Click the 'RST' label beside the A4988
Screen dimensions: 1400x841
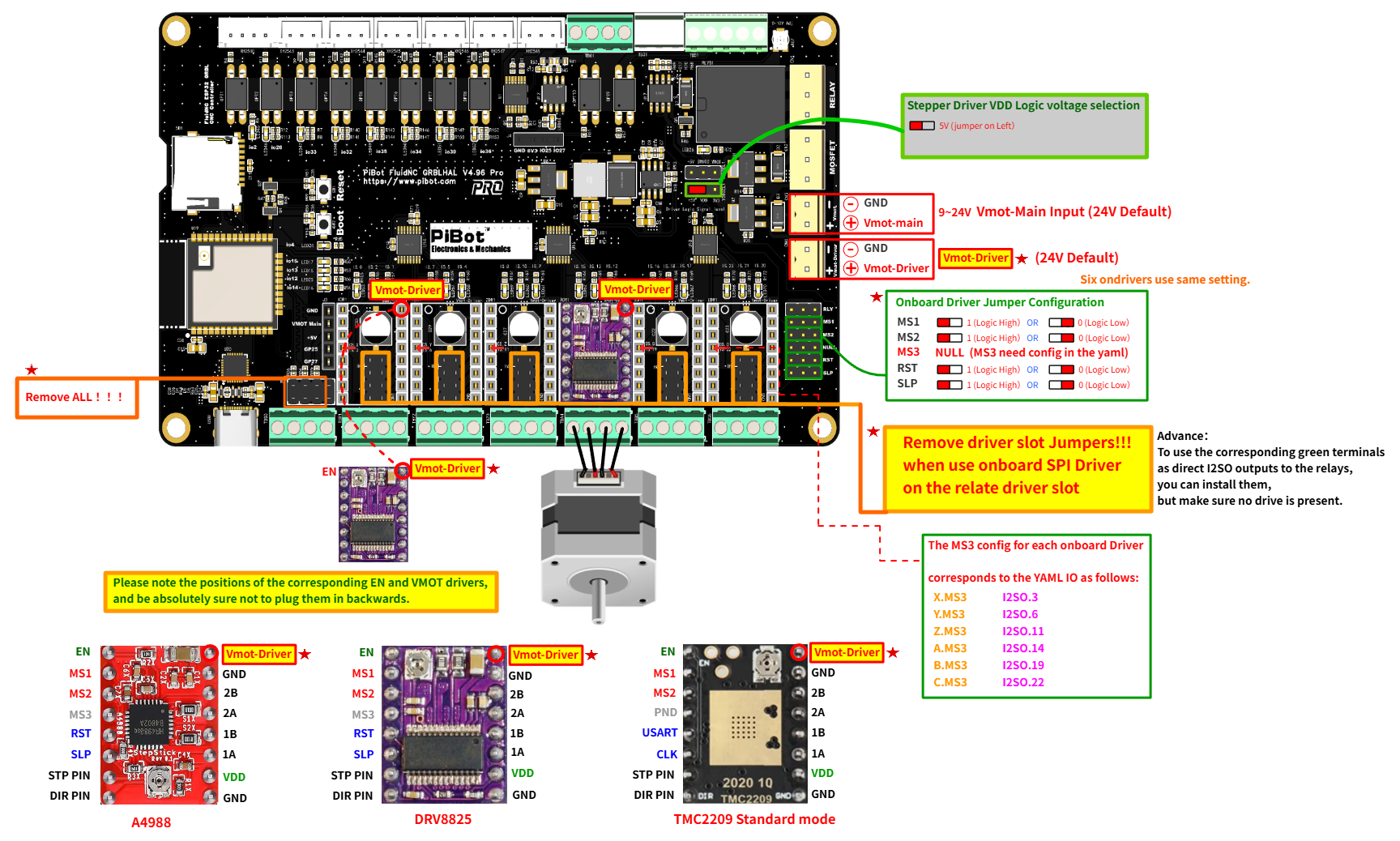click(x=81, y=733)
